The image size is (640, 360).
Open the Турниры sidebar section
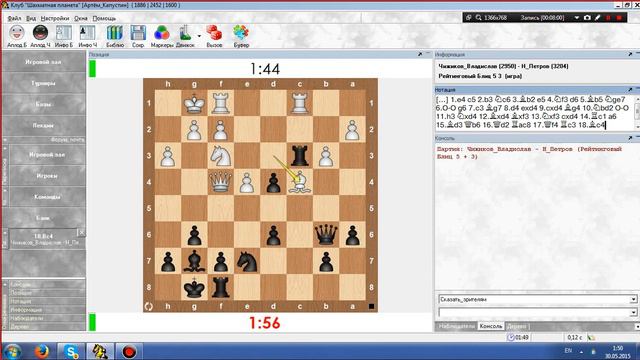click(x=43, y=83)
